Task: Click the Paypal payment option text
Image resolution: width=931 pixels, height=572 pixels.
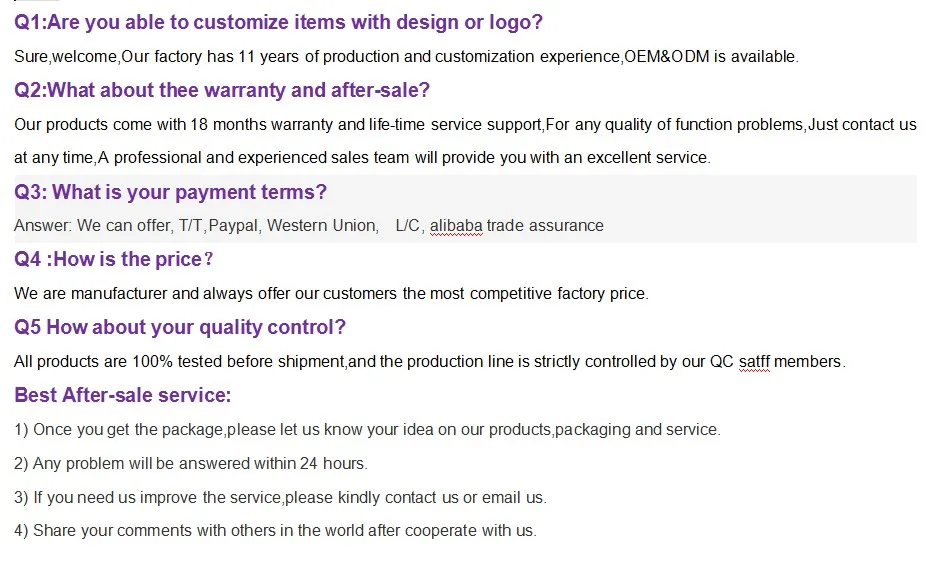Action: coord(235,226)
